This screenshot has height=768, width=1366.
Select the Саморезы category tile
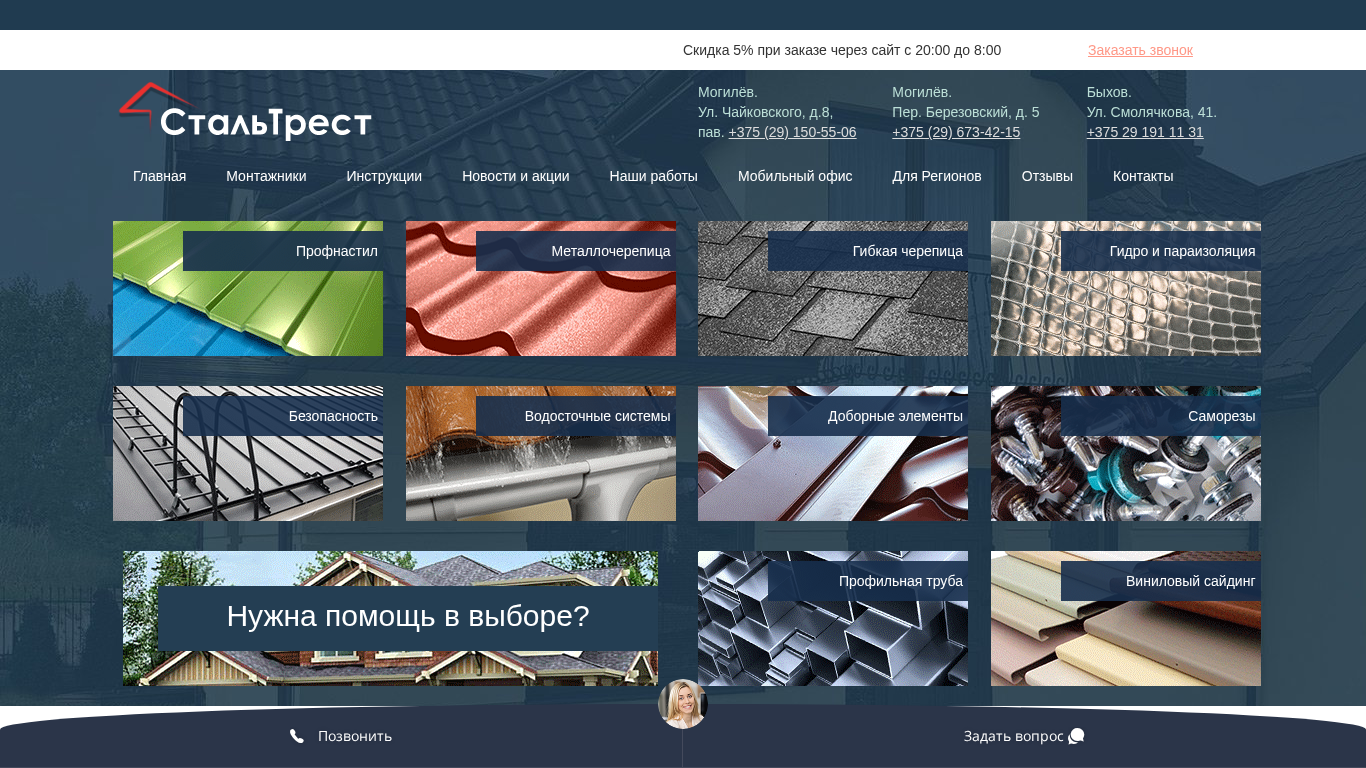click(1126, 453)
